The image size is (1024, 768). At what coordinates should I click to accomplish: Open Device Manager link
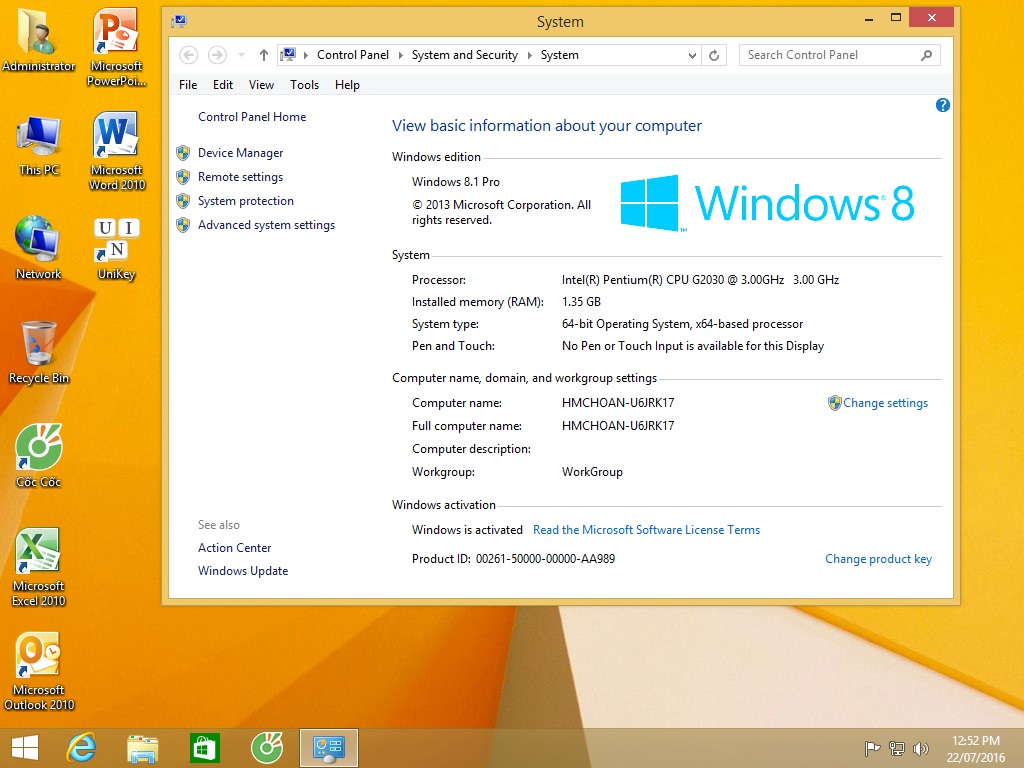pos(240,153)
